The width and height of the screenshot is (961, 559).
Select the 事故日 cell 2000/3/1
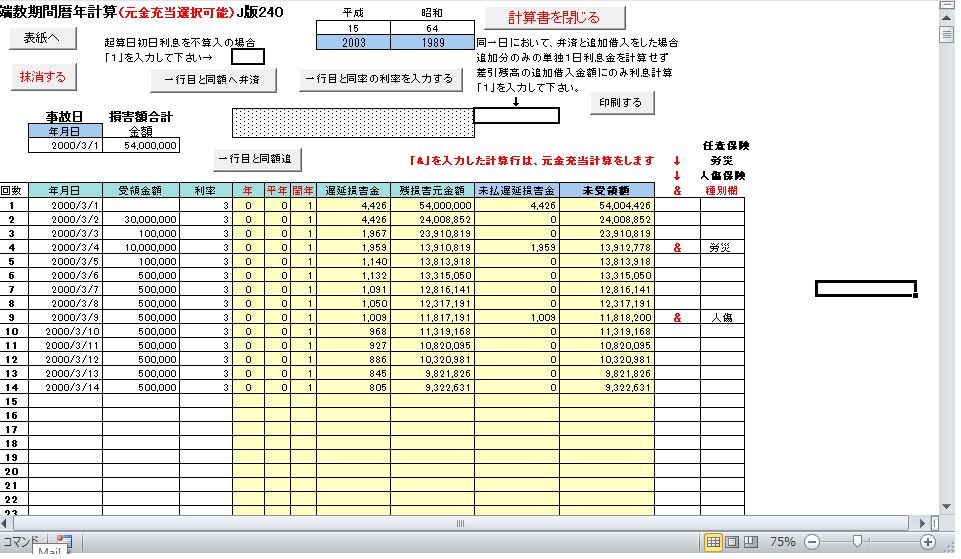pyautogui.click(x=65, y=145)
